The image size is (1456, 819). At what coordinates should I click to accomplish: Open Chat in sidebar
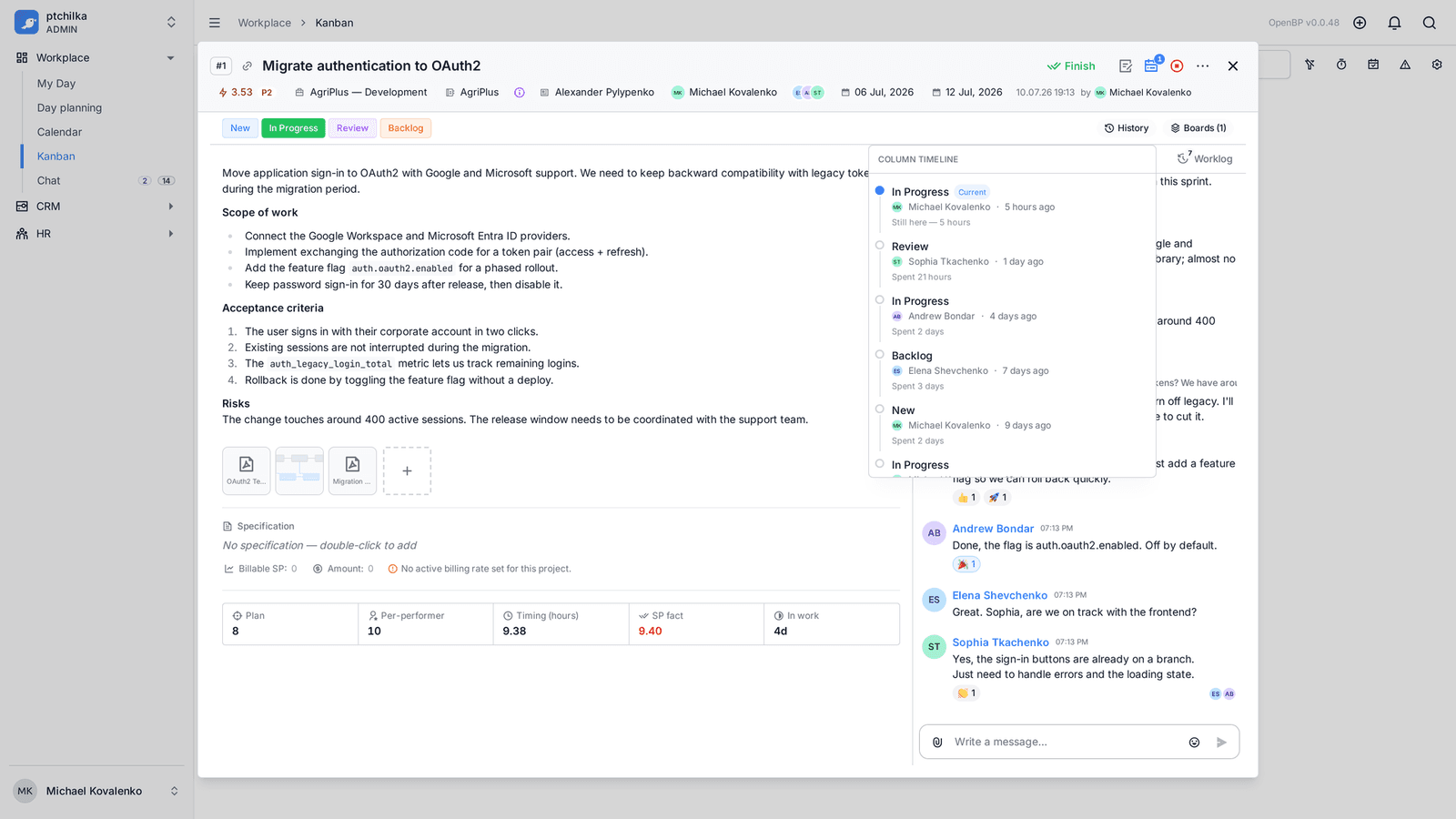coord(49,181)
